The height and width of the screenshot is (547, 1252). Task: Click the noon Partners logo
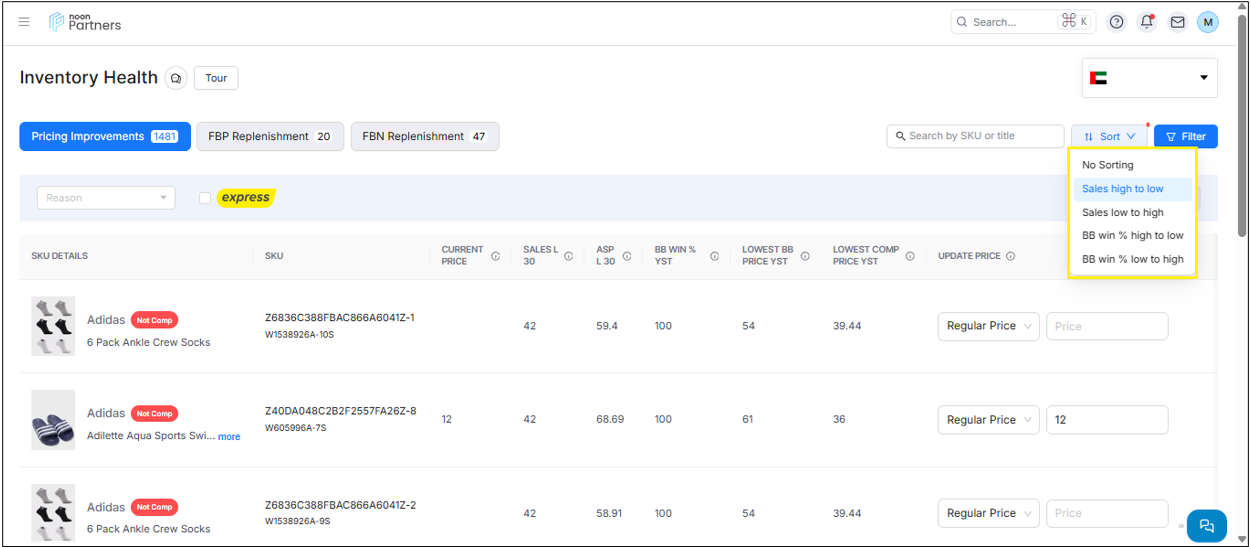[x=85, y=22]
